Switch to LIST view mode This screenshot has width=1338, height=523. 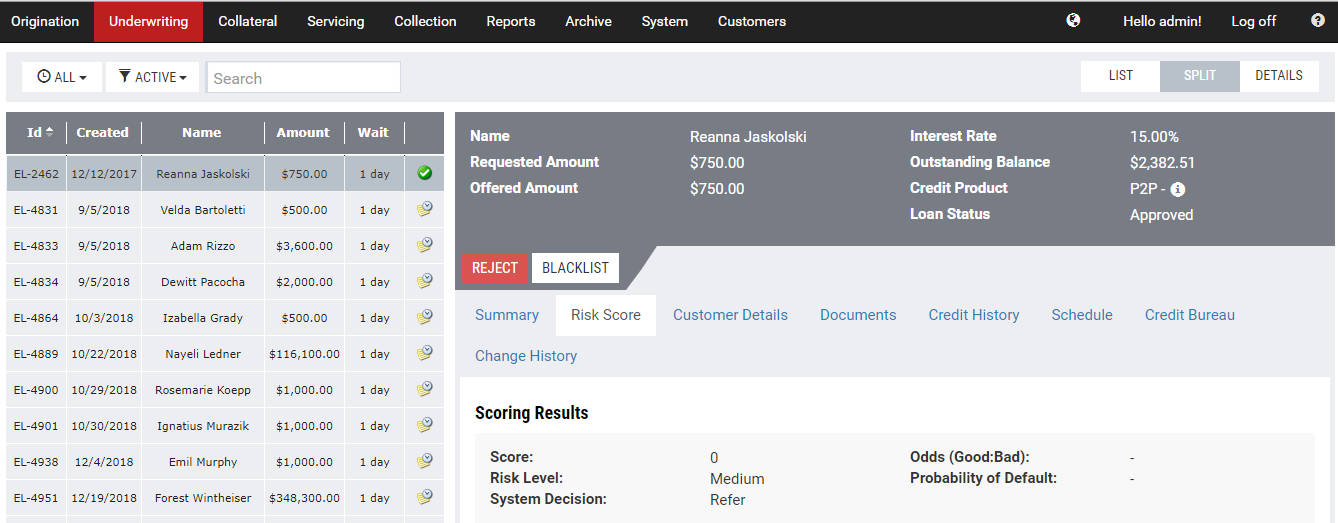(1120, 76)
